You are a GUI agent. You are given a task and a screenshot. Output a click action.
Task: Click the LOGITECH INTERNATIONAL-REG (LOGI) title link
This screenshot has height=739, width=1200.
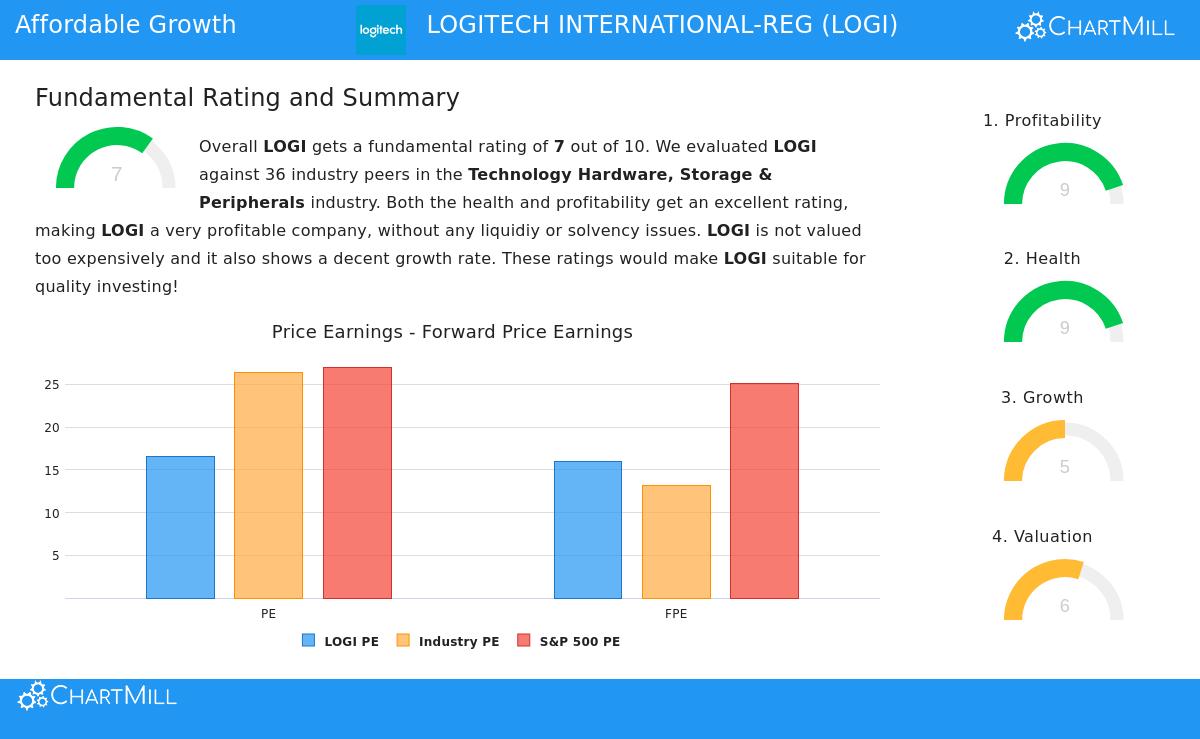click(662, 25)
